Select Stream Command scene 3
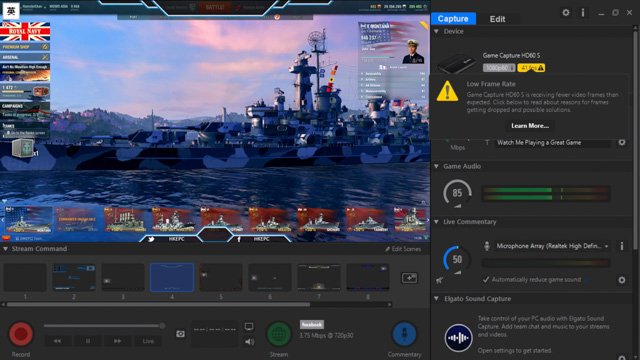Screen dimensions: 640x360 tap(123, 278)
